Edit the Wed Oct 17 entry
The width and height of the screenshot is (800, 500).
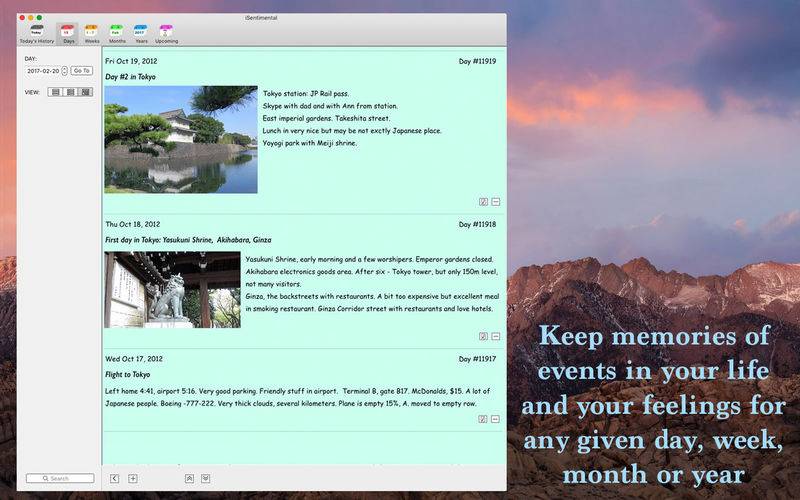pyautogui.click(x=483, y=419)
